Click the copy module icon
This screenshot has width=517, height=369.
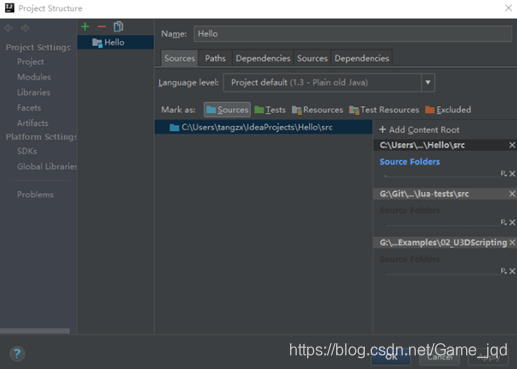(118, 27)
